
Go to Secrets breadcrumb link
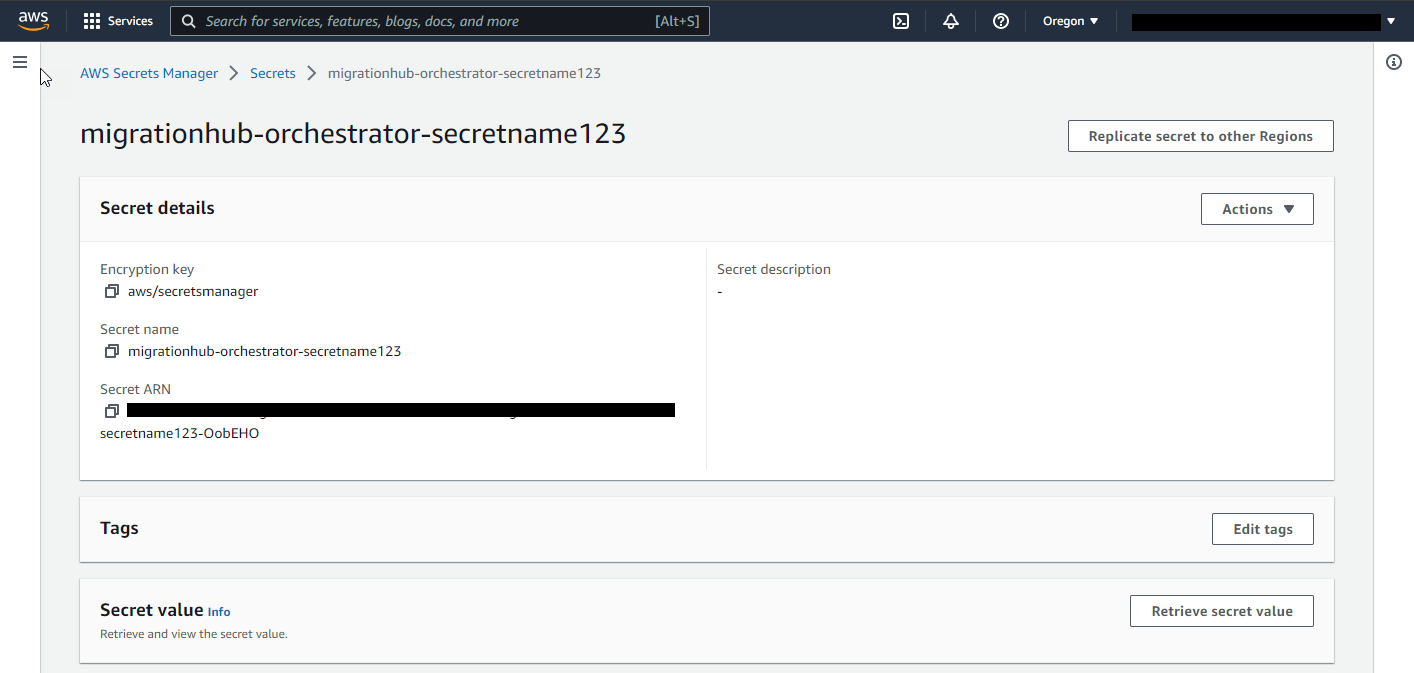click(273, 73)
